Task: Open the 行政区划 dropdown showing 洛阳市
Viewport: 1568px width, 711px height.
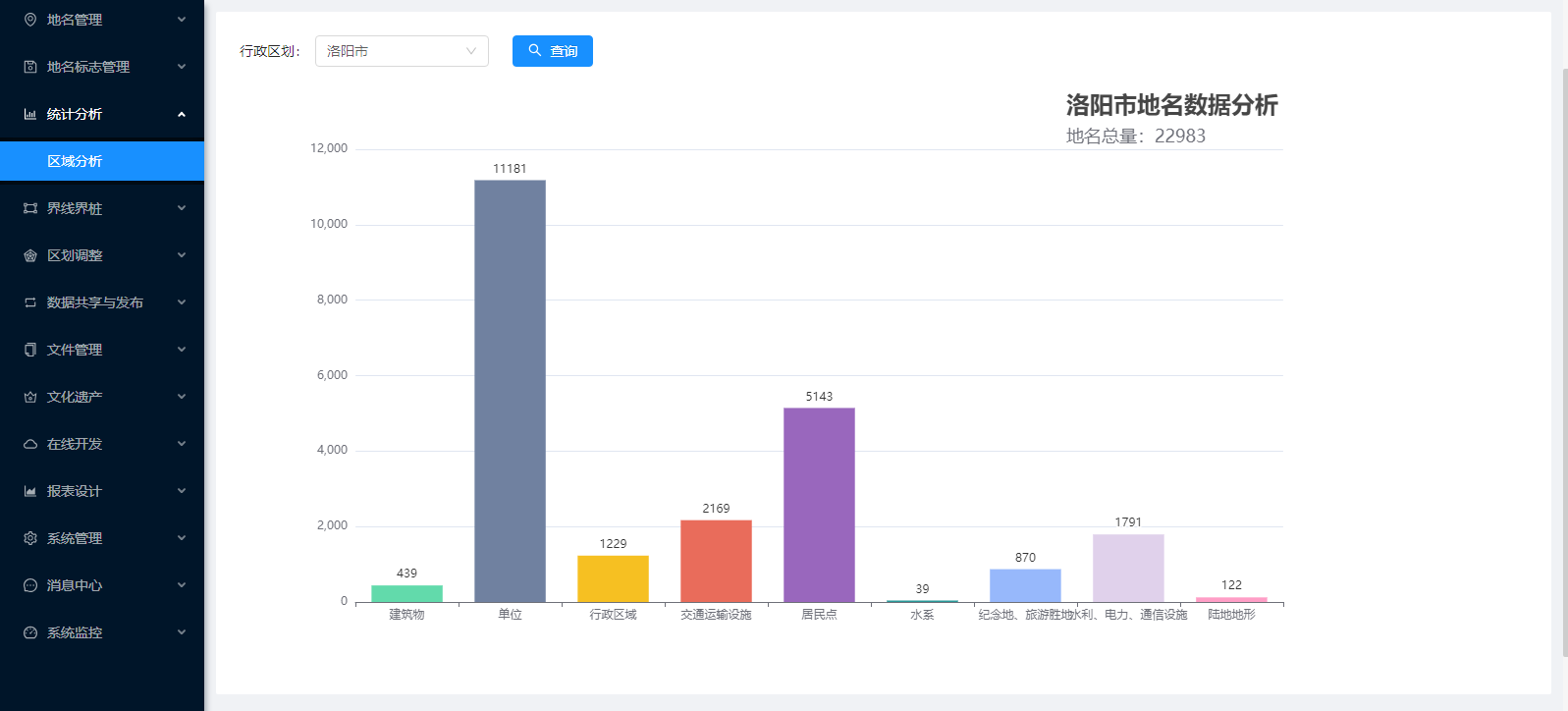Action: point(402,51)
